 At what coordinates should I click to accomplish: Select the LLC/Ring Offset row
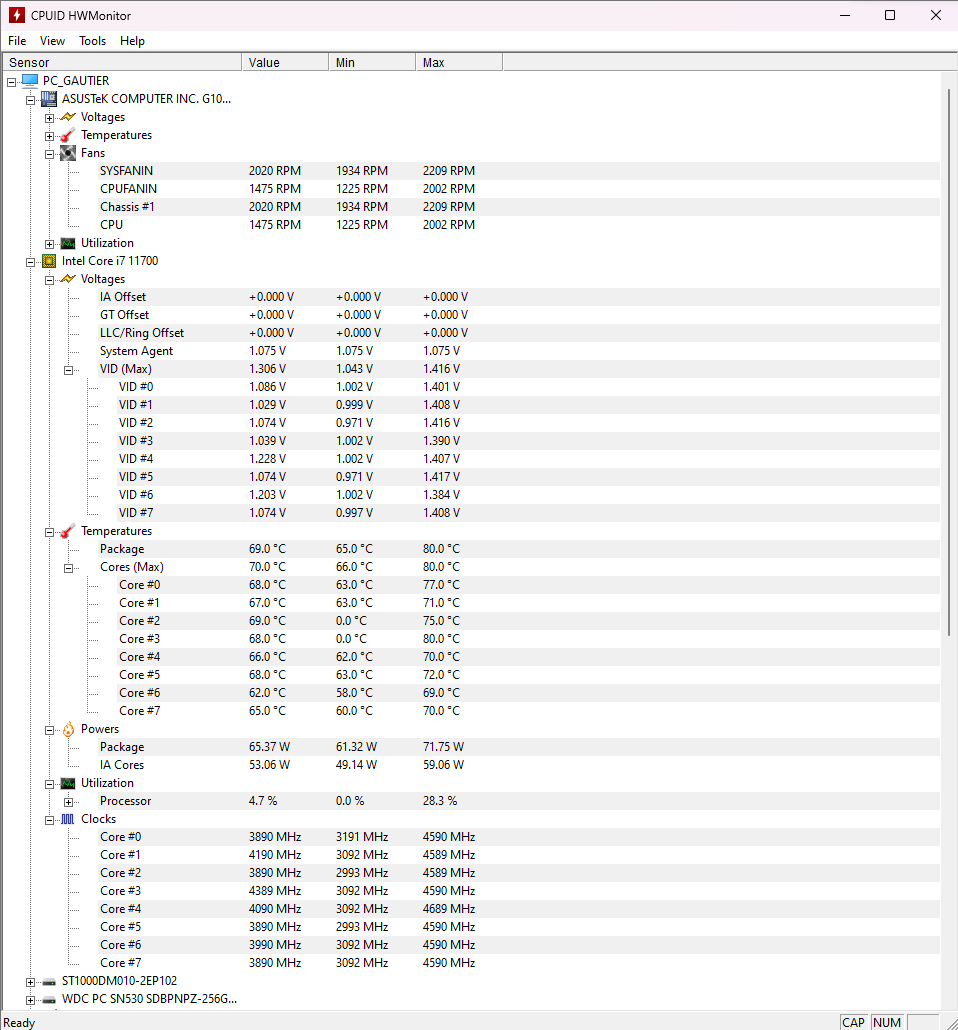[519, 333]
